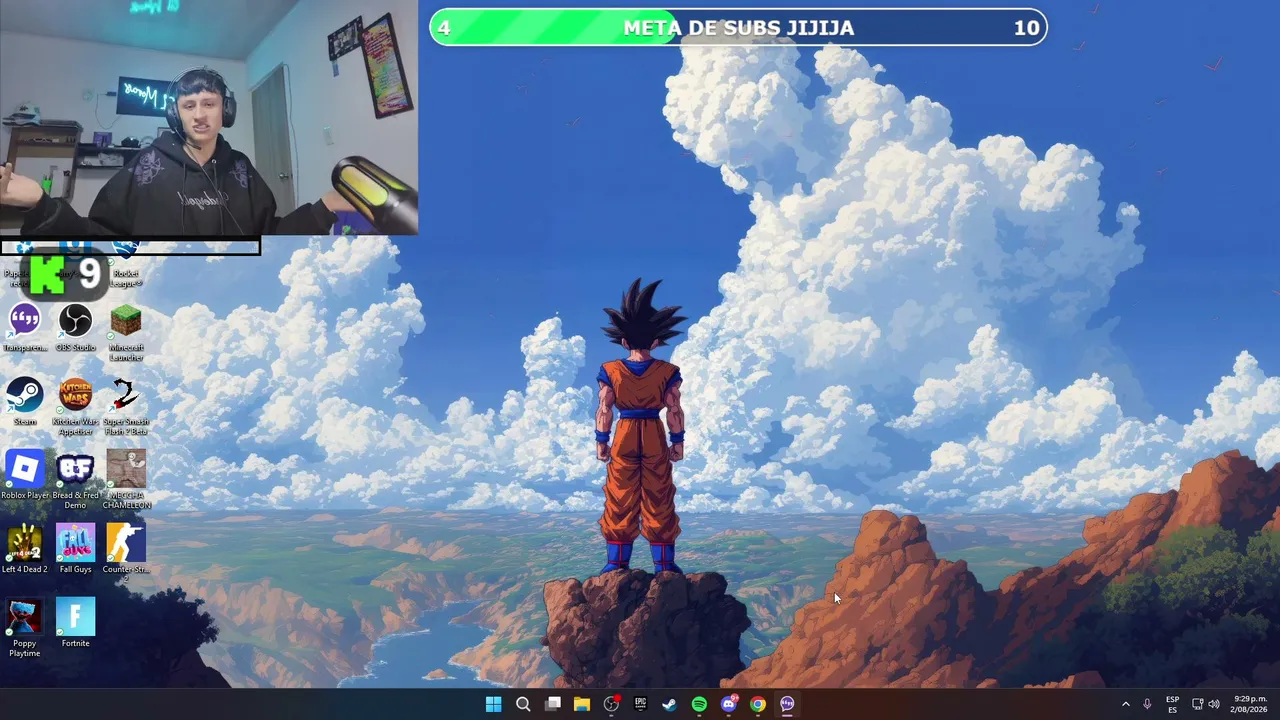Open File Explorer from the taskbar
1280x720 pixels.
tap(582, 704)
